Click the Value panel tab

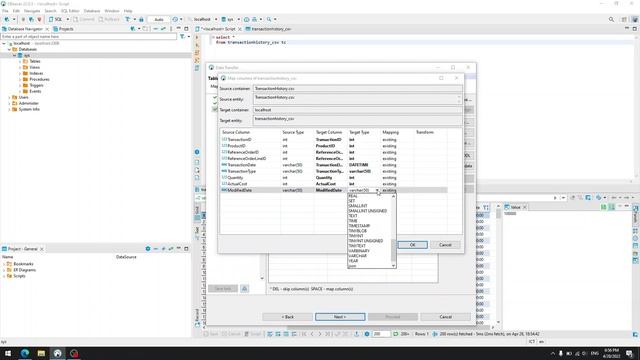516,207
